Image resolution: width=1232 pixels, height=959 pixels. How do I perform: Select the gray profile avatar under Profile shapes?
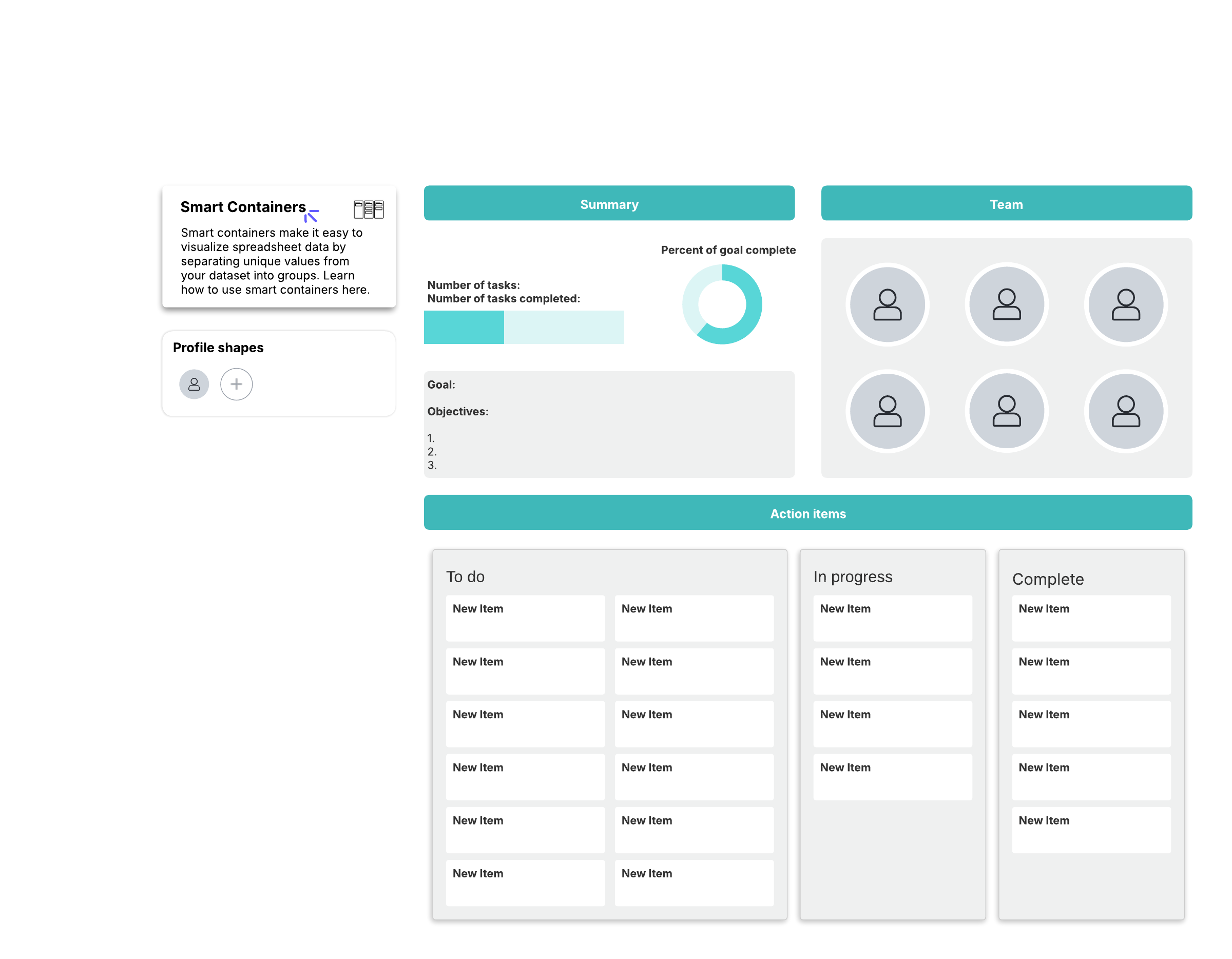pyautogui.click(x=194, y=384)
